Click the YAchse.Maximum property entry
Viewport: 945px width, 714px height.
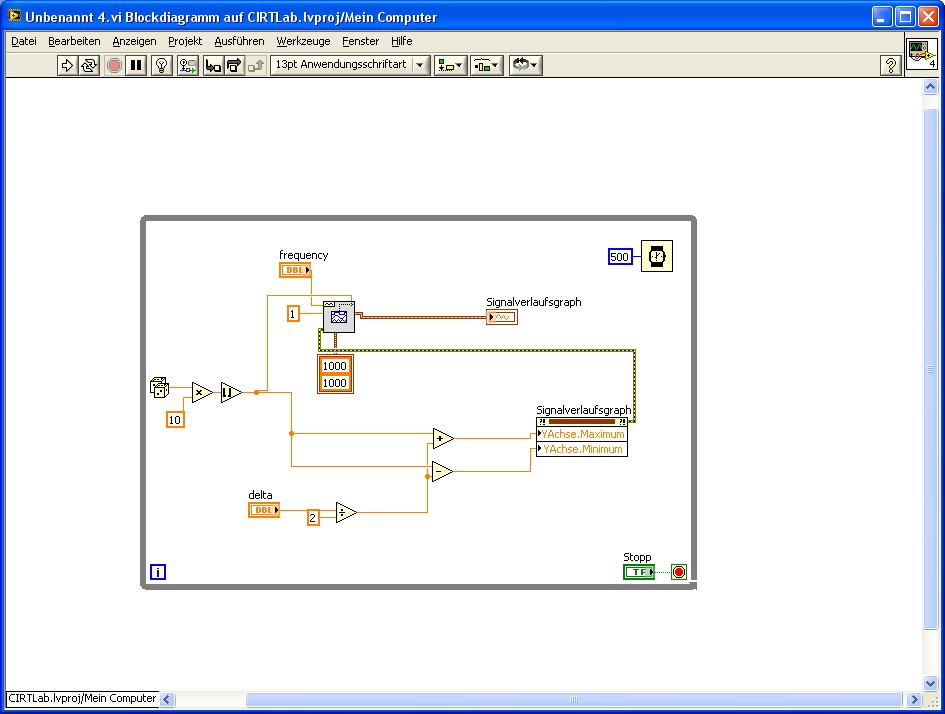pos(583,434)
